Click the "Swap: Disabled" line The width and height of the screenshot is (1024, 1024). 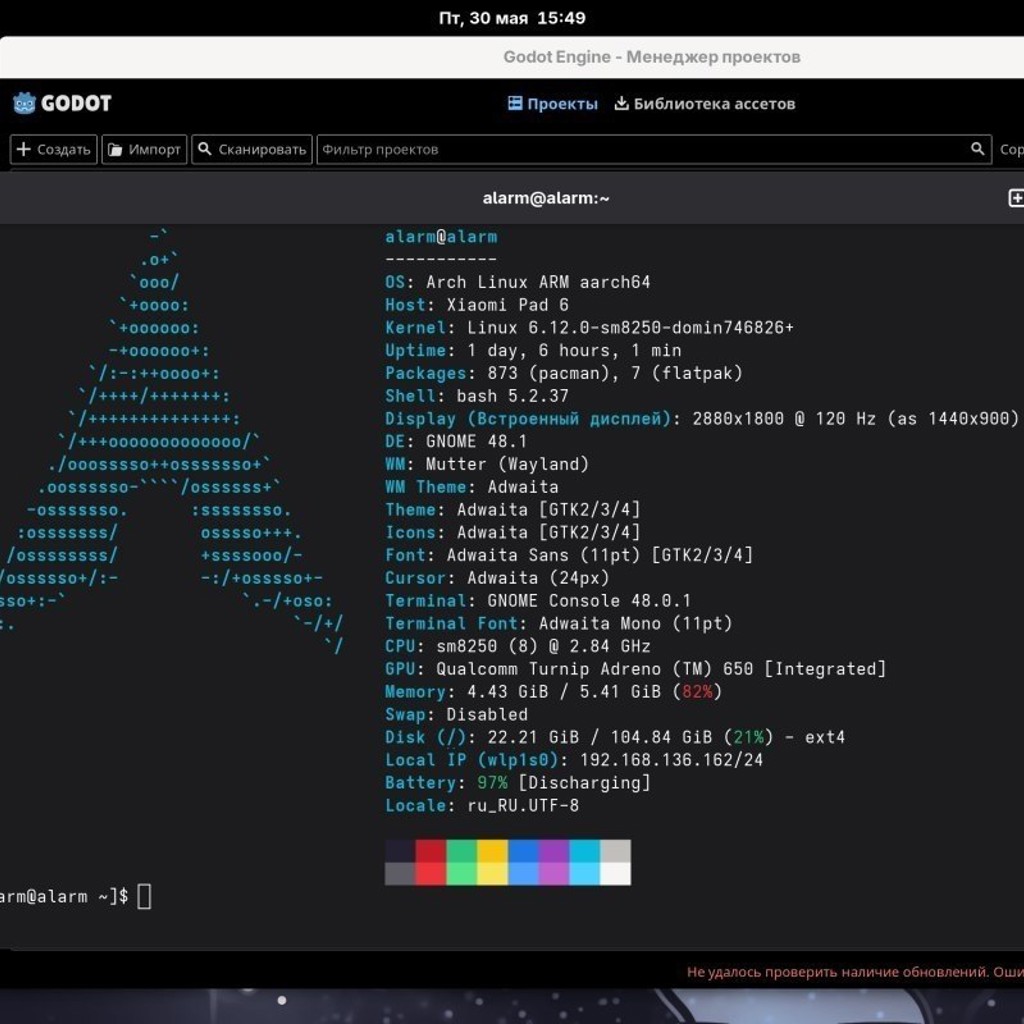pos(456,714)
